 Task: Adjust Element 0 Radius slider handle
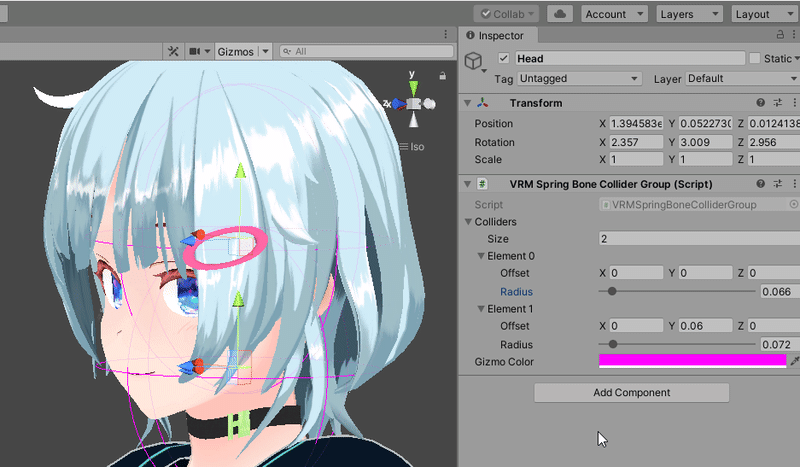click(612, 291)
